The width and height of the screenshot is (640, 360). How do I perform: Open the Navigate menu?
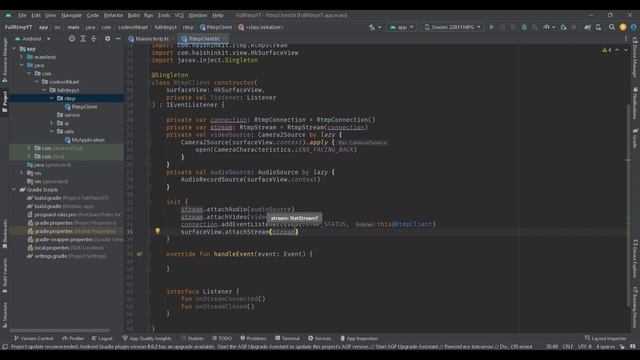tap(71, 15)
